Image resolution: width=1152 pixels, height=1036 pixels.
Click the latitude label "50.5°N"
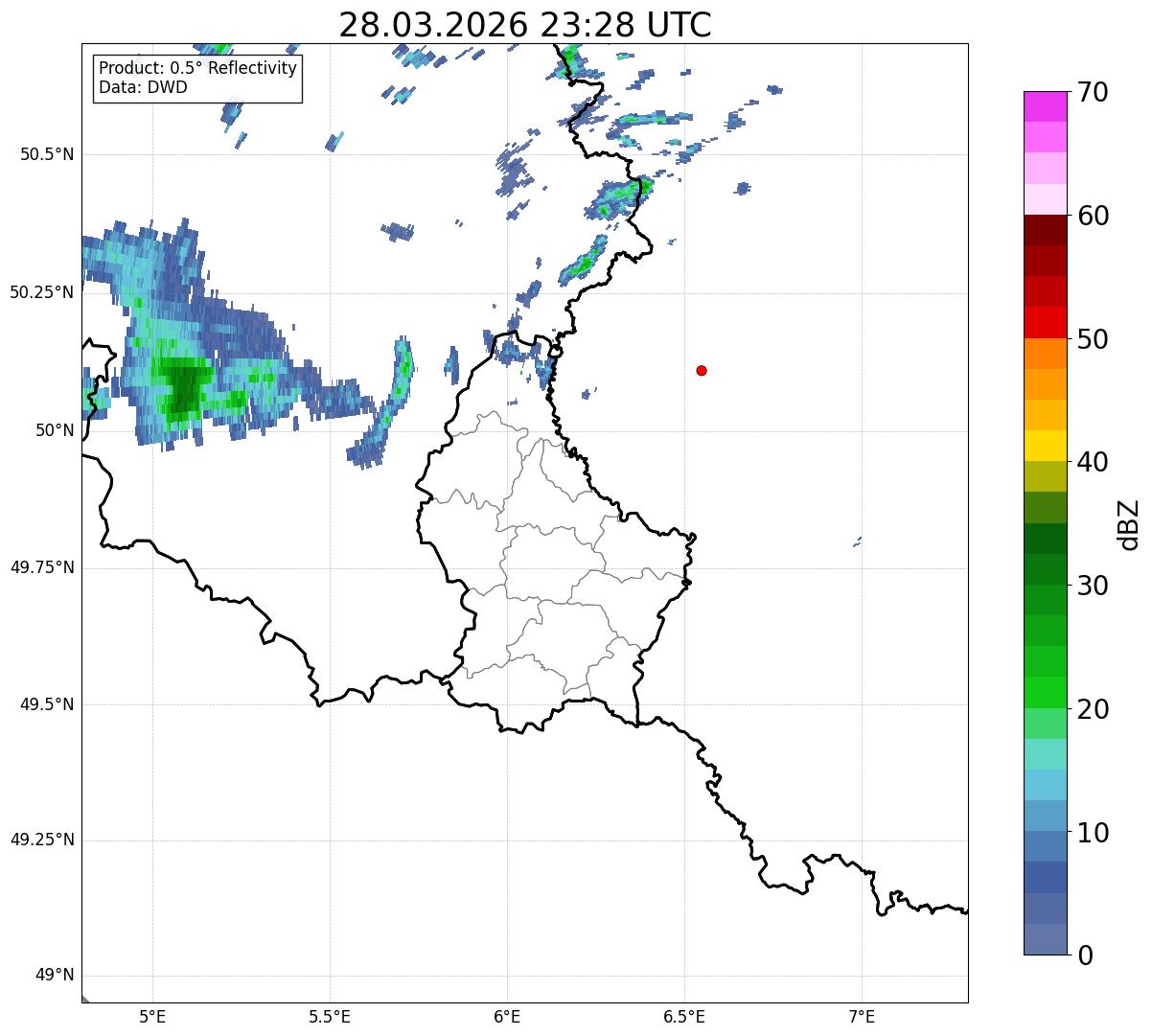point(47,154)
